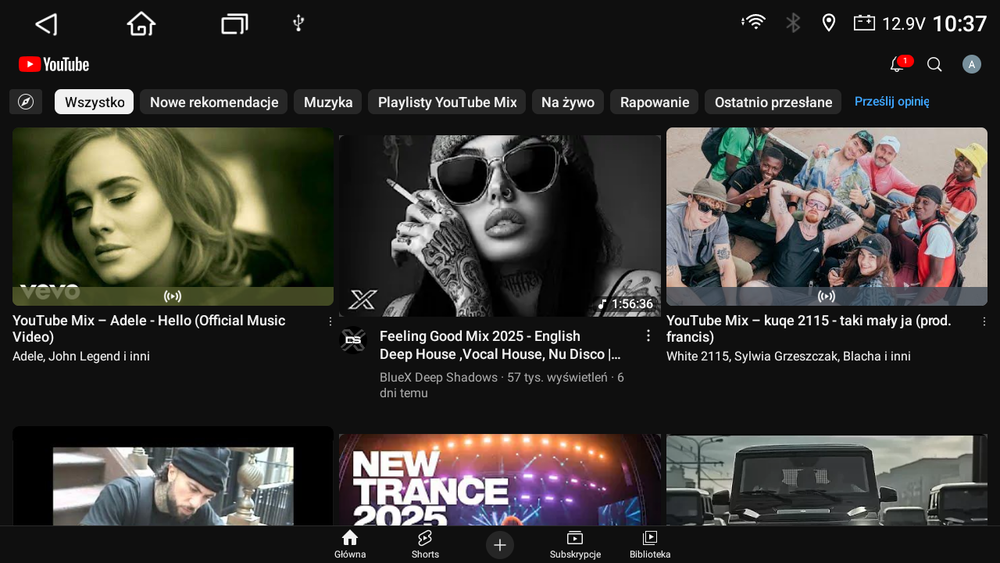Select the Rapowanie chip

pyautogui.click(x=654, y=102)
